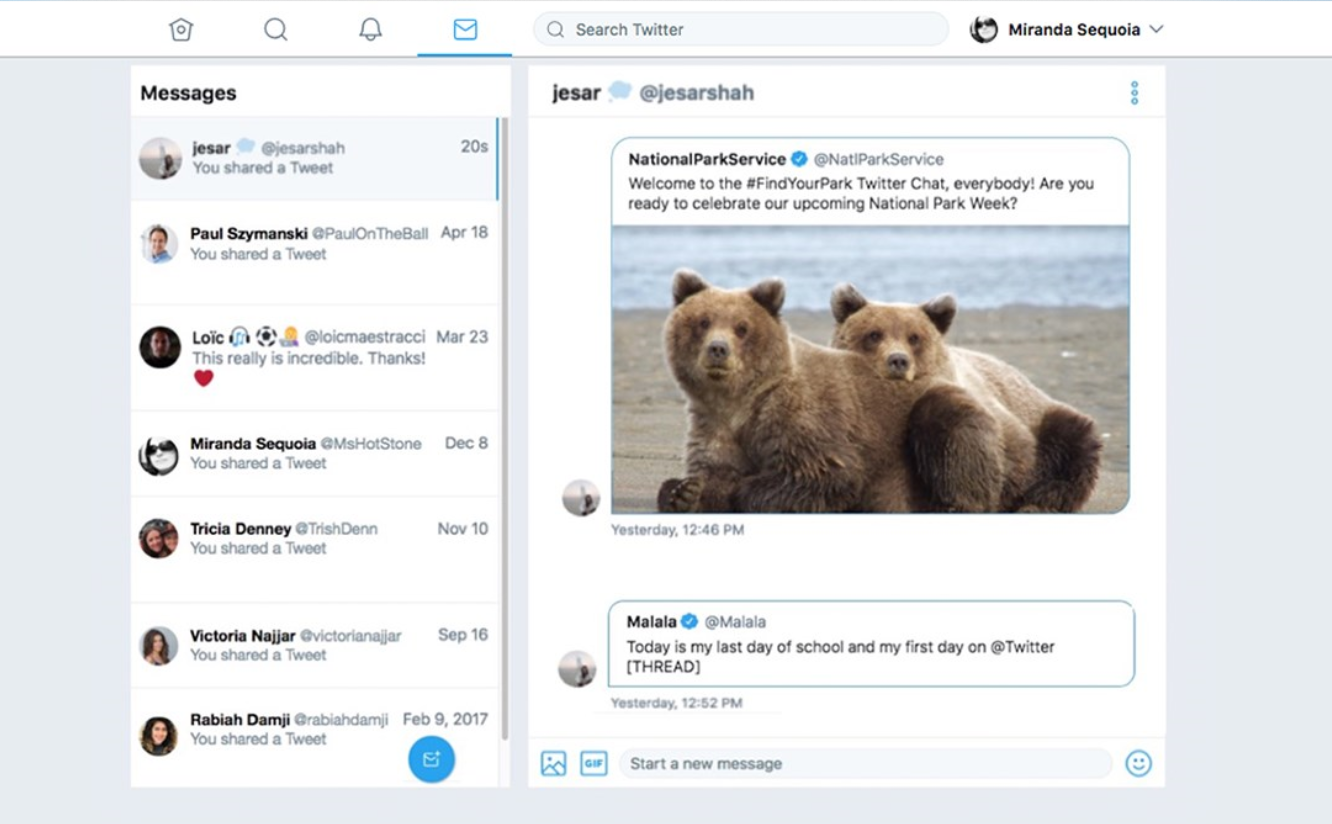Click the Search Twitter field

(x=741, y=29)
